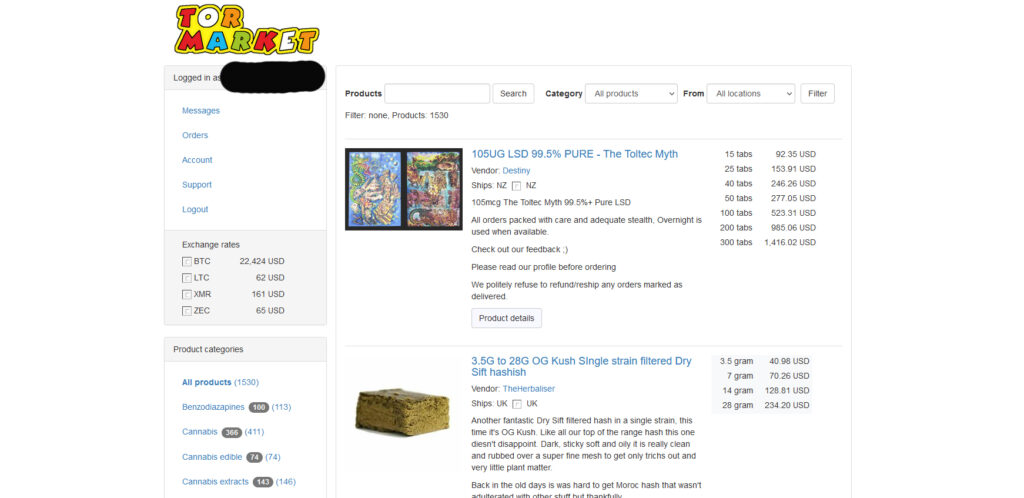The height and width of the screenshot is (498, 1024).
Task: Click the hashish block product thumbnail
Action: tap(403, 412)
